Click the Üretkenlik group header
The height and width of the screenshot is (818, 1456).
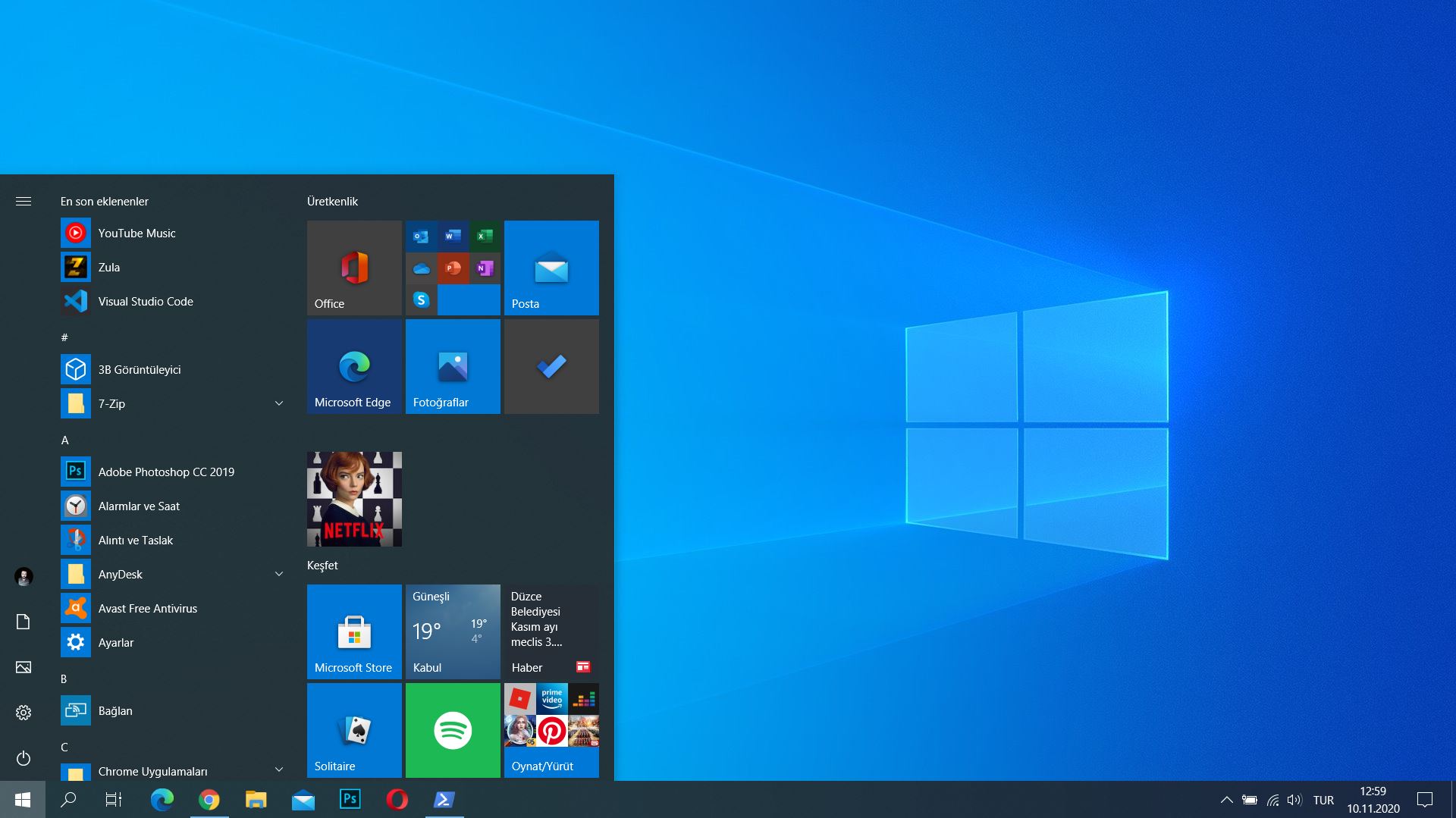332,201
